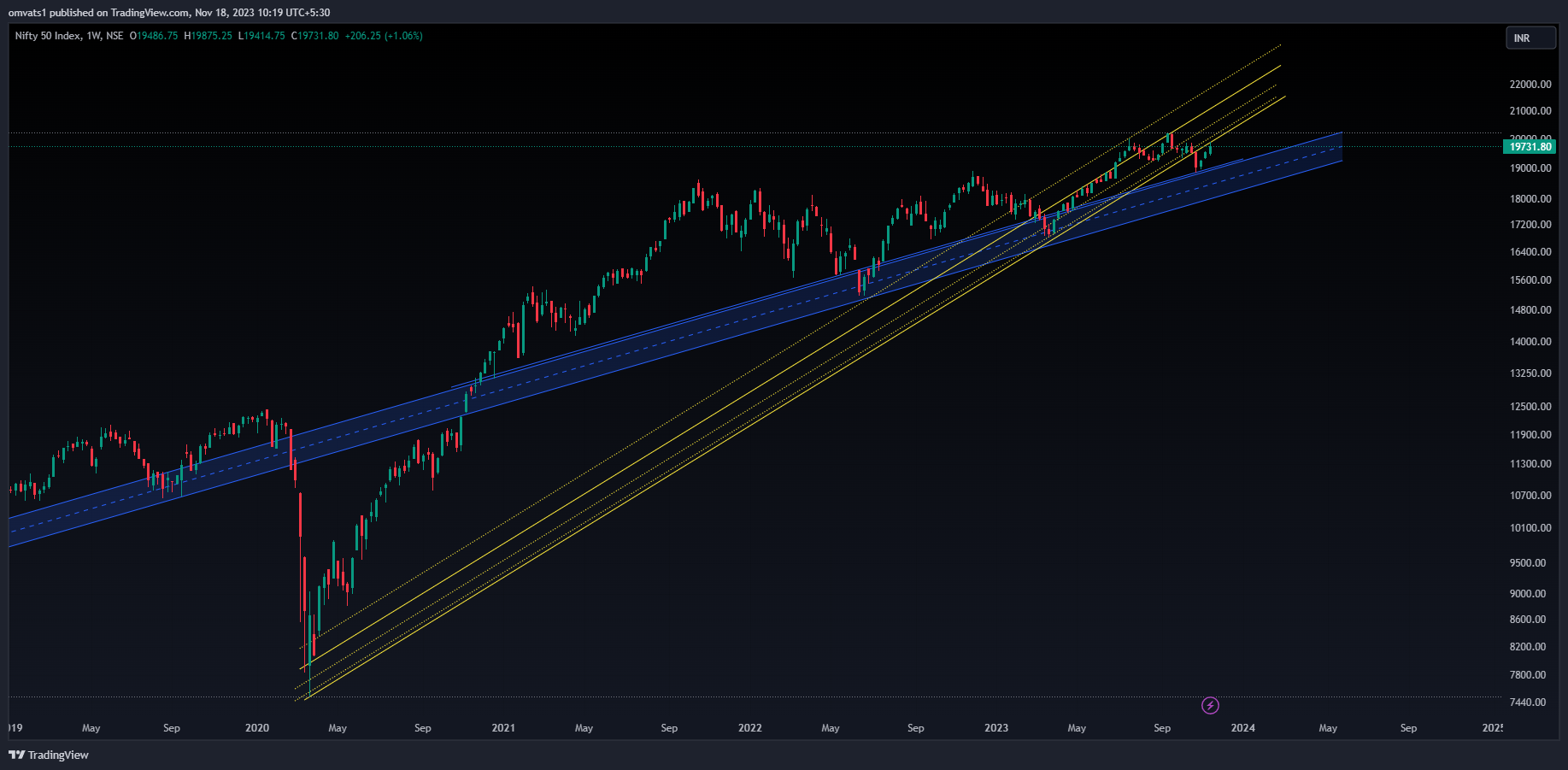Click the 2022 label on time axis
This screenshot has height=770, width=1568.
point(750,728)
